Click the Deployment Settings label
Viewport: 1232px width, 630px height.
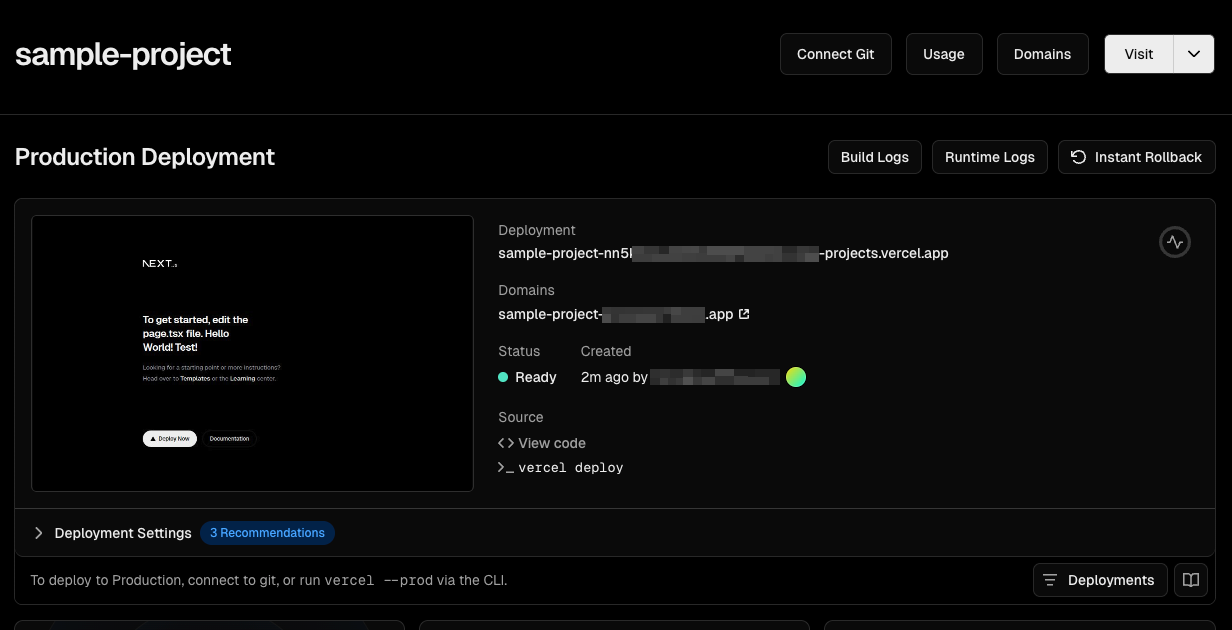click(x=123, y=533)
